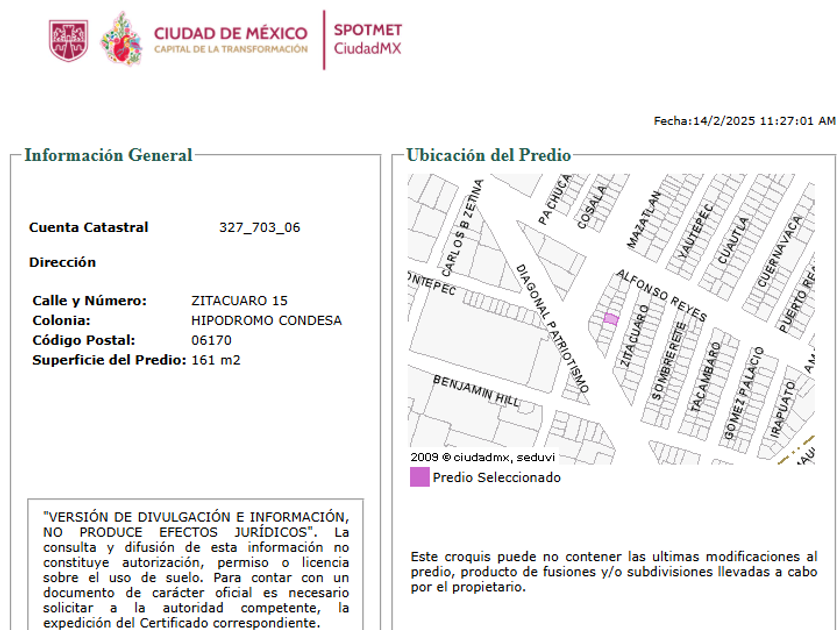Click the IRAPUATO street label on map

[x=783, y=409]
